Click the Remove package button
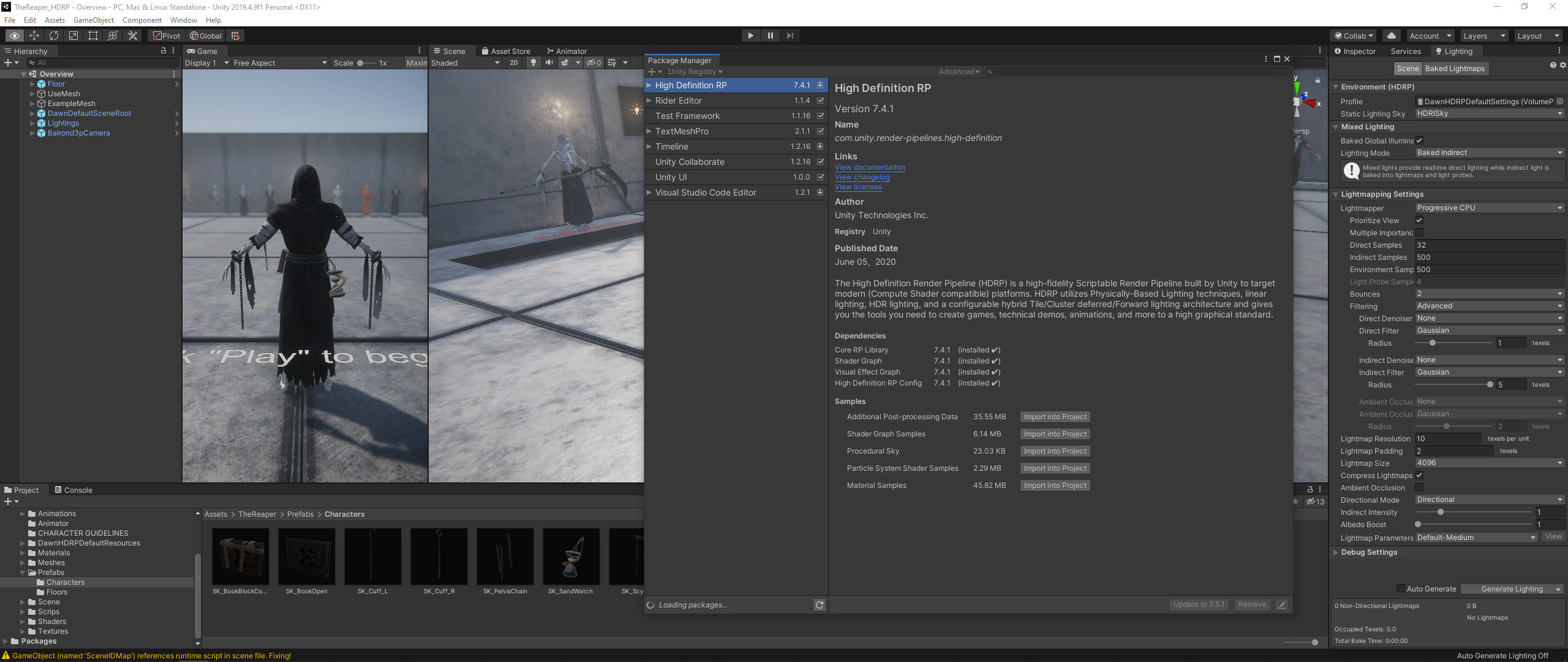 (1252, 604)
